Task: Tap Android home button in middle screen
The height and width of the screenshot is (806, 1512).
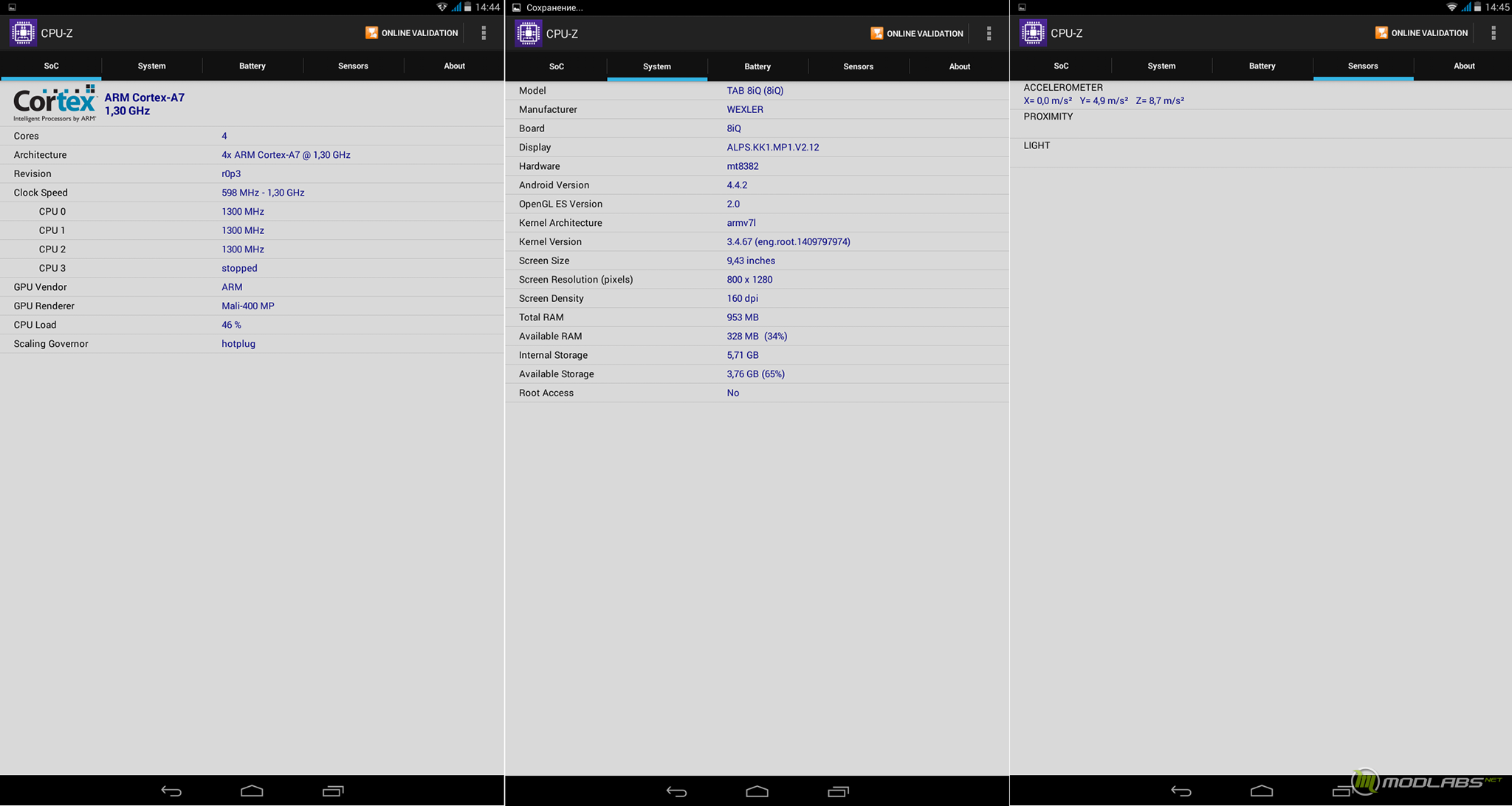Action: pyautogui.click(x=757, y=791)
